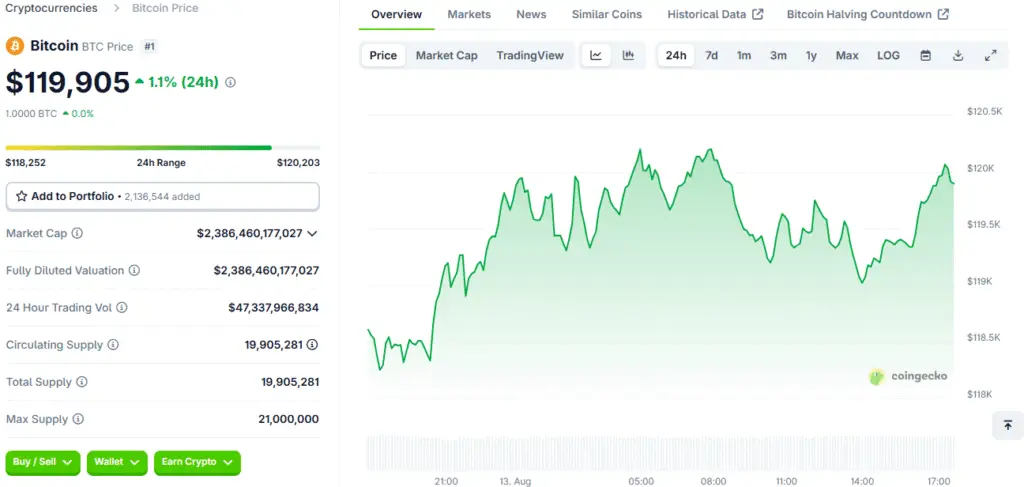Image resolution: width=1024 pixels, height=487 pixels.
Task: Click the $47,337,966,834 trading volume value
Action: 274,307
